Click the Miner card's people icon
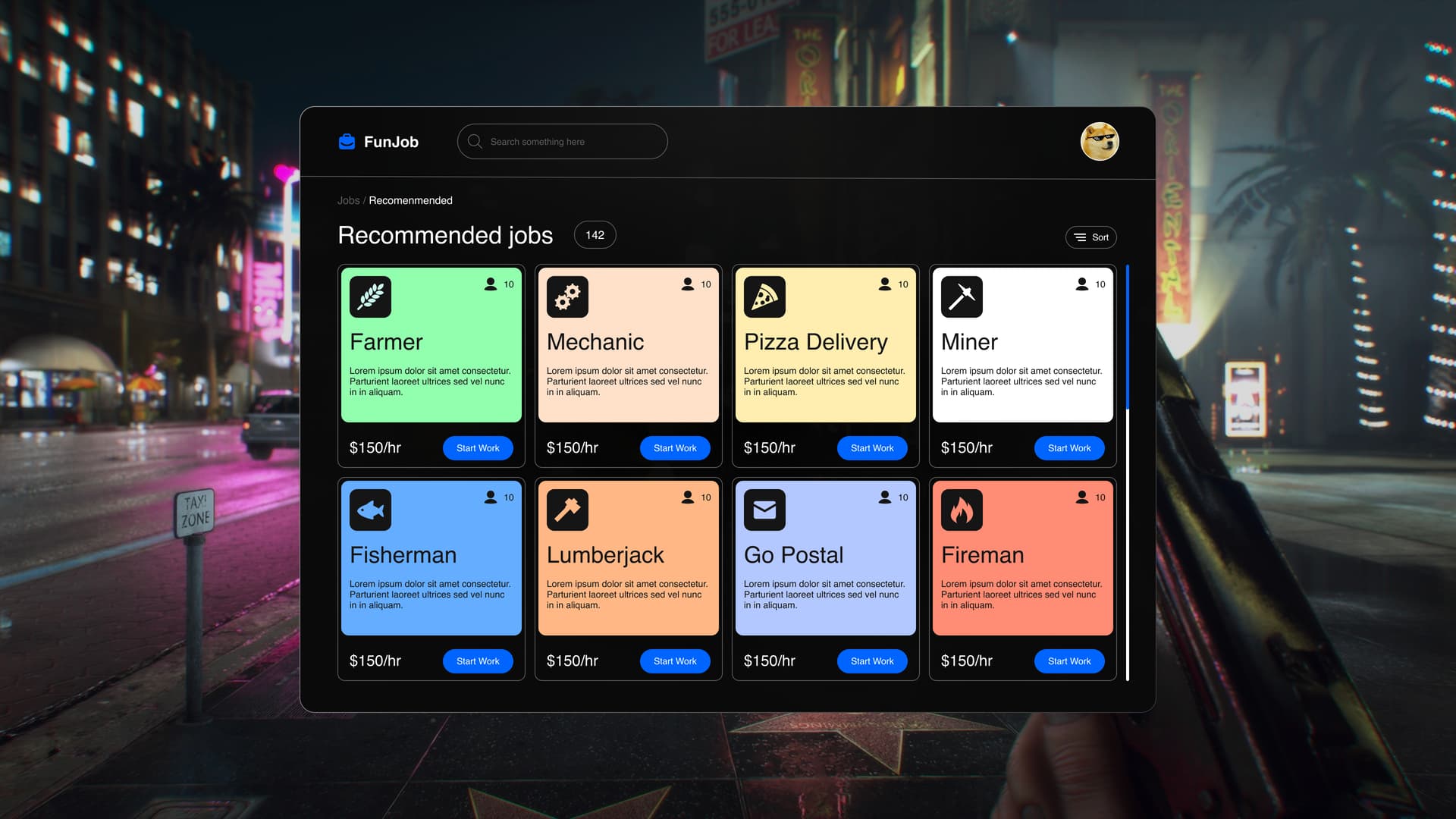 1082,284
